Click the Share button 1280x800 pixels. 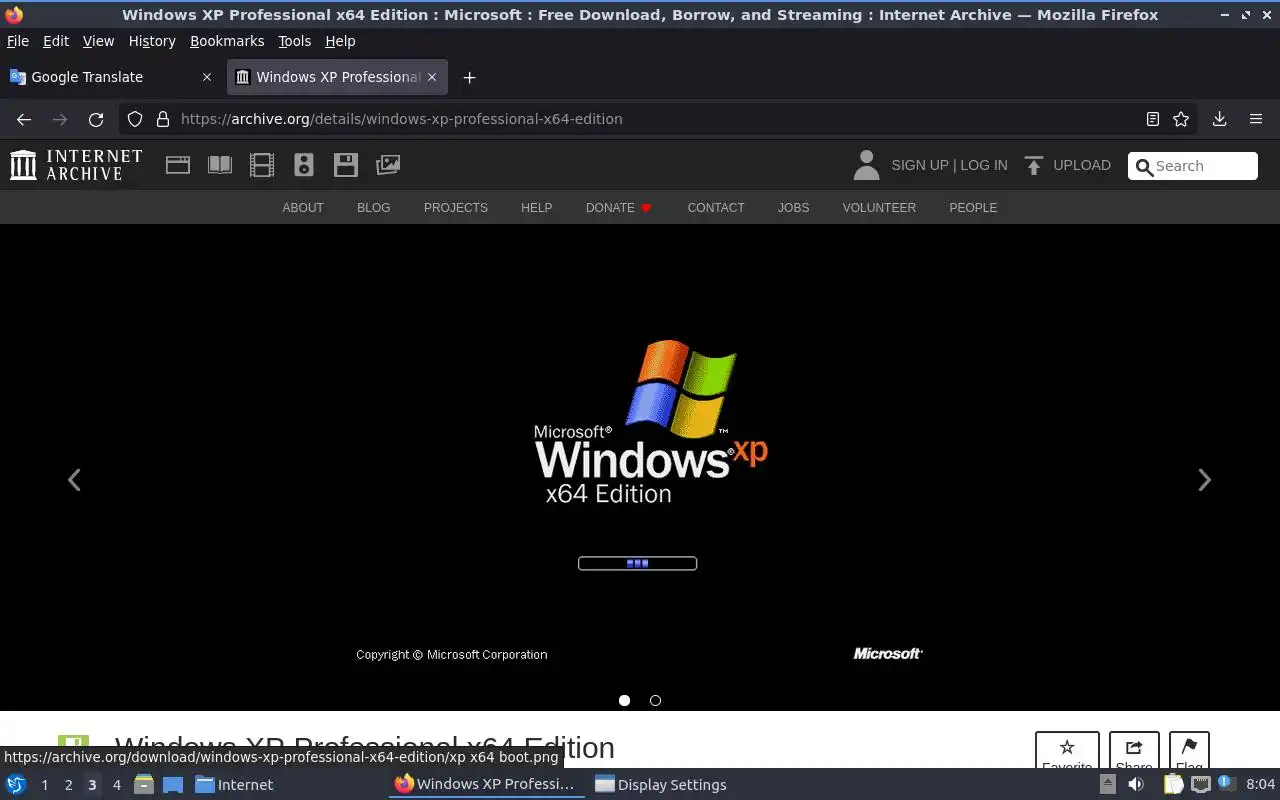pyautogui.click(x=1134, y=751)
